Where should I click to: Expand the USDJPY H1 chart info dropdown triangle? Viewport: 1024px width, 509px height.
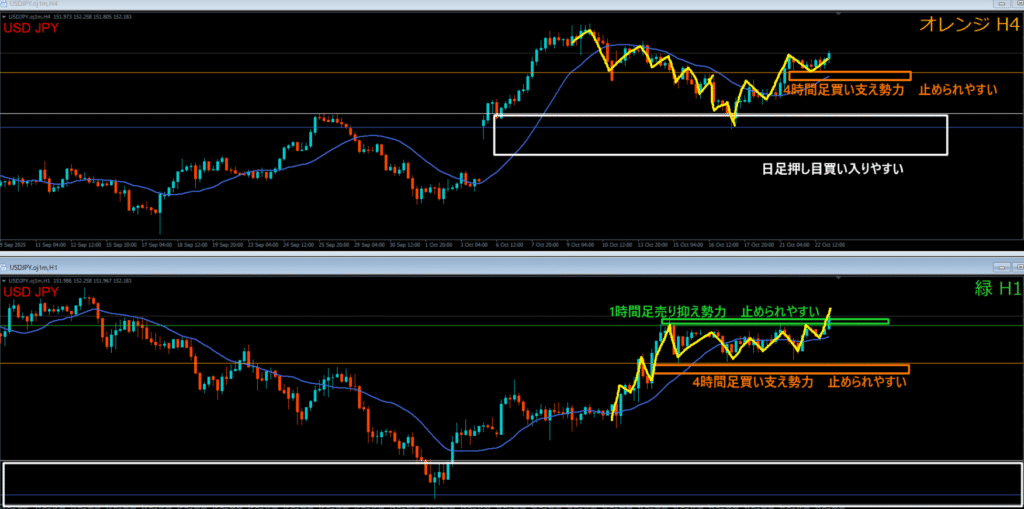tap(4, 281)
